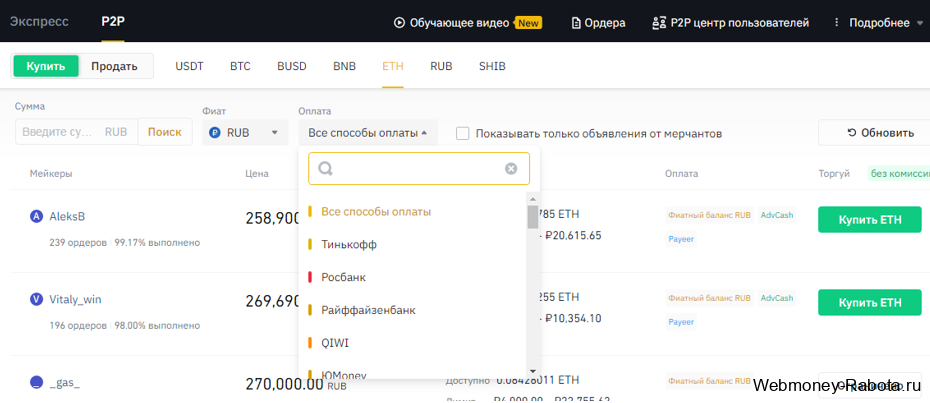The image size is (930, 403).
Task: Click AdvCash tag in Vitaly_win row
Action: 777,298
